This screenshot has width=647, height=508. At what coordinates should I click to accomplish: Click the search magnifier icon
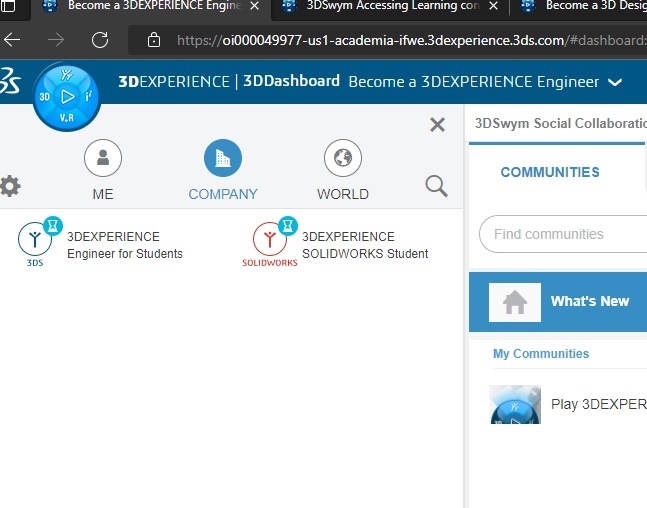436,186
